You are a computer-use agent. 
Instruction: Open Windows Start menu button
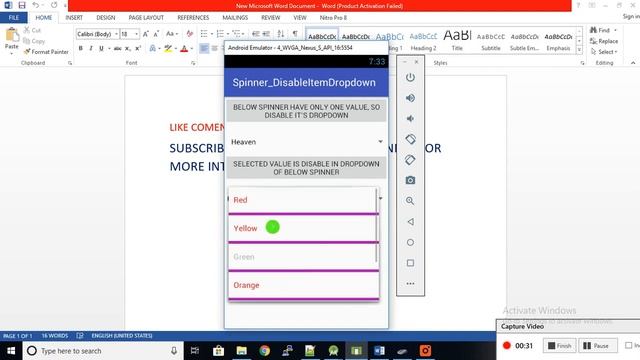click(11, 351)
